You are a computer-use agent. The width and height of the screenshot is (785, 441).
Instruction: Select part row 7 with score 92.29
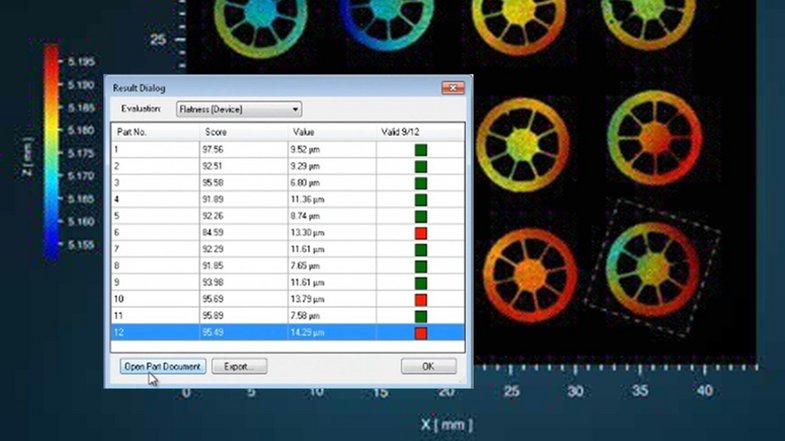click(x=288, y=249)
